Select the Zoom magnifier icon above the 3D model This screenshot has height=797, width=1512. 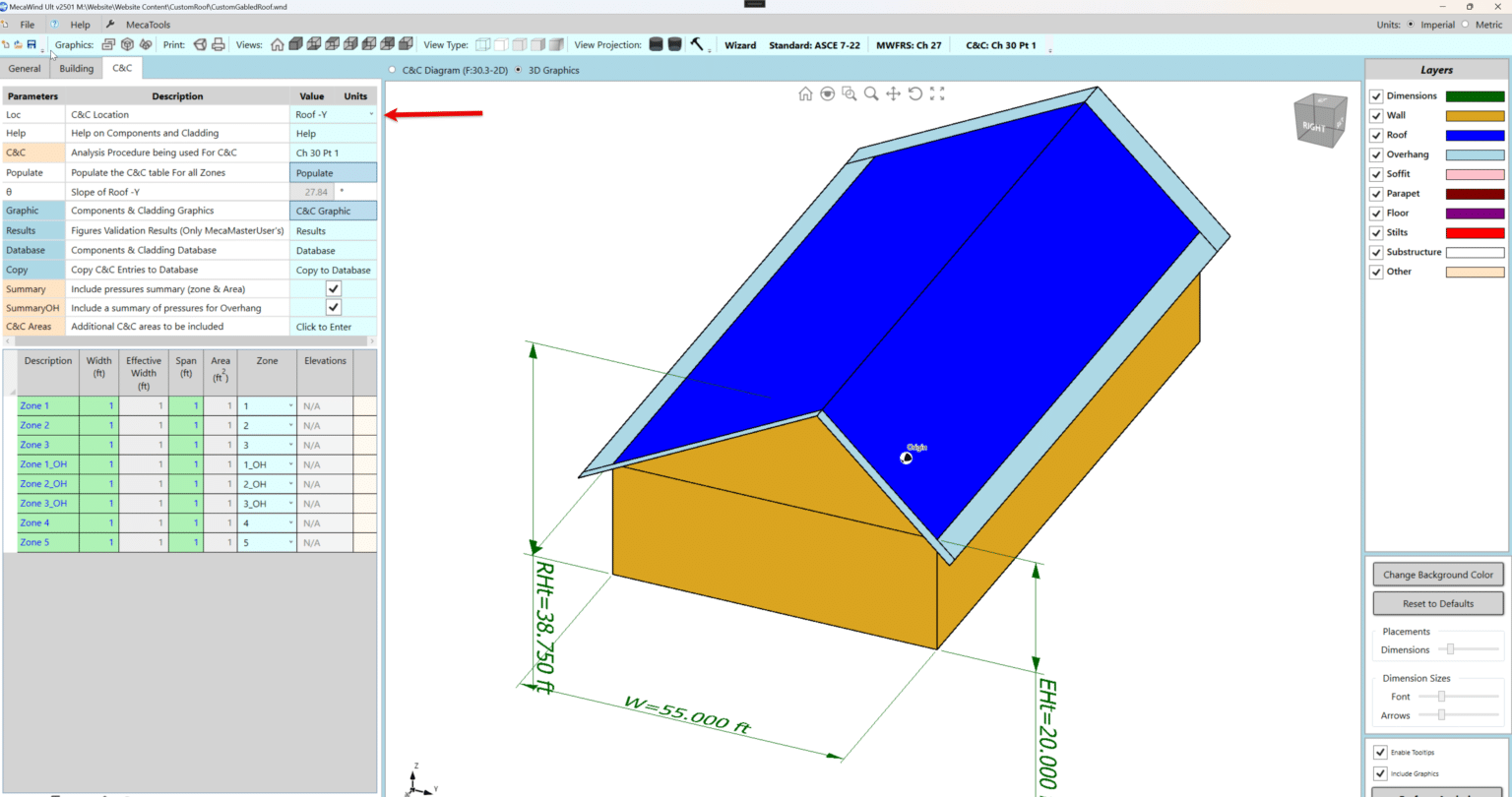click(870, 93)
